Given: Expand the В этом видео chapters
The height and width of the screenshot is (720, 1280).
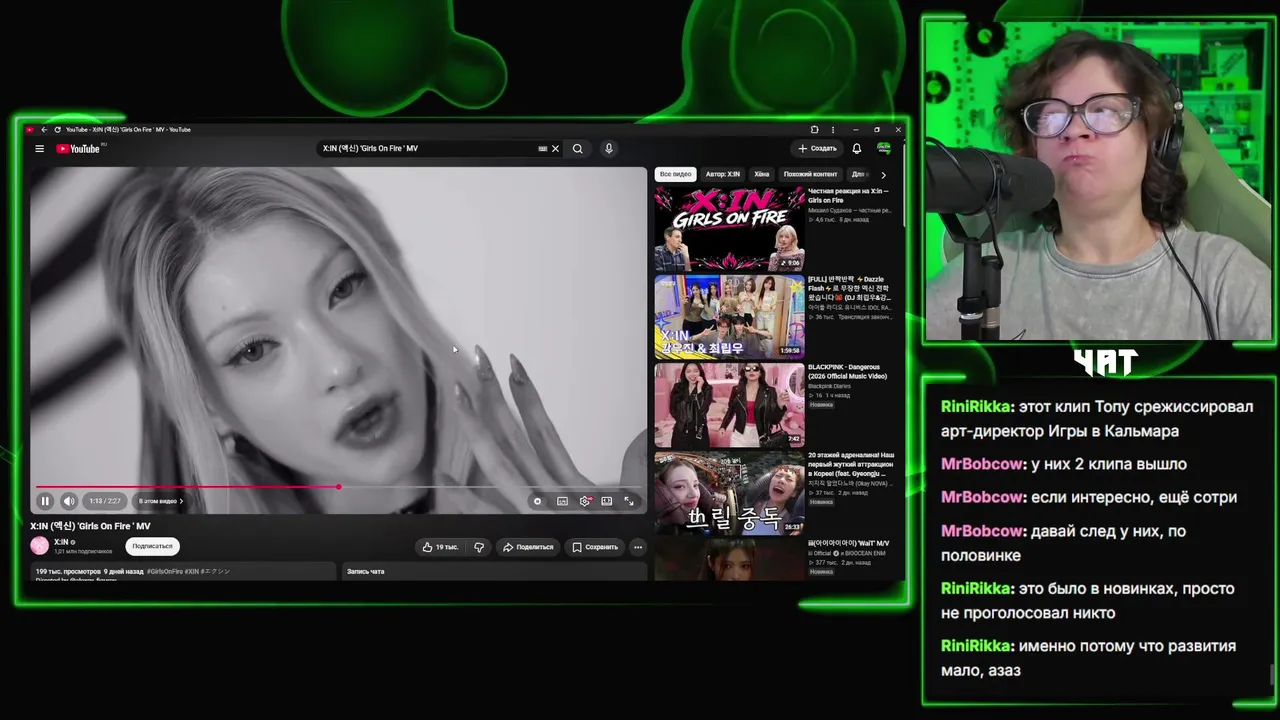Looking at the screenshot, I should click(161, 501).
